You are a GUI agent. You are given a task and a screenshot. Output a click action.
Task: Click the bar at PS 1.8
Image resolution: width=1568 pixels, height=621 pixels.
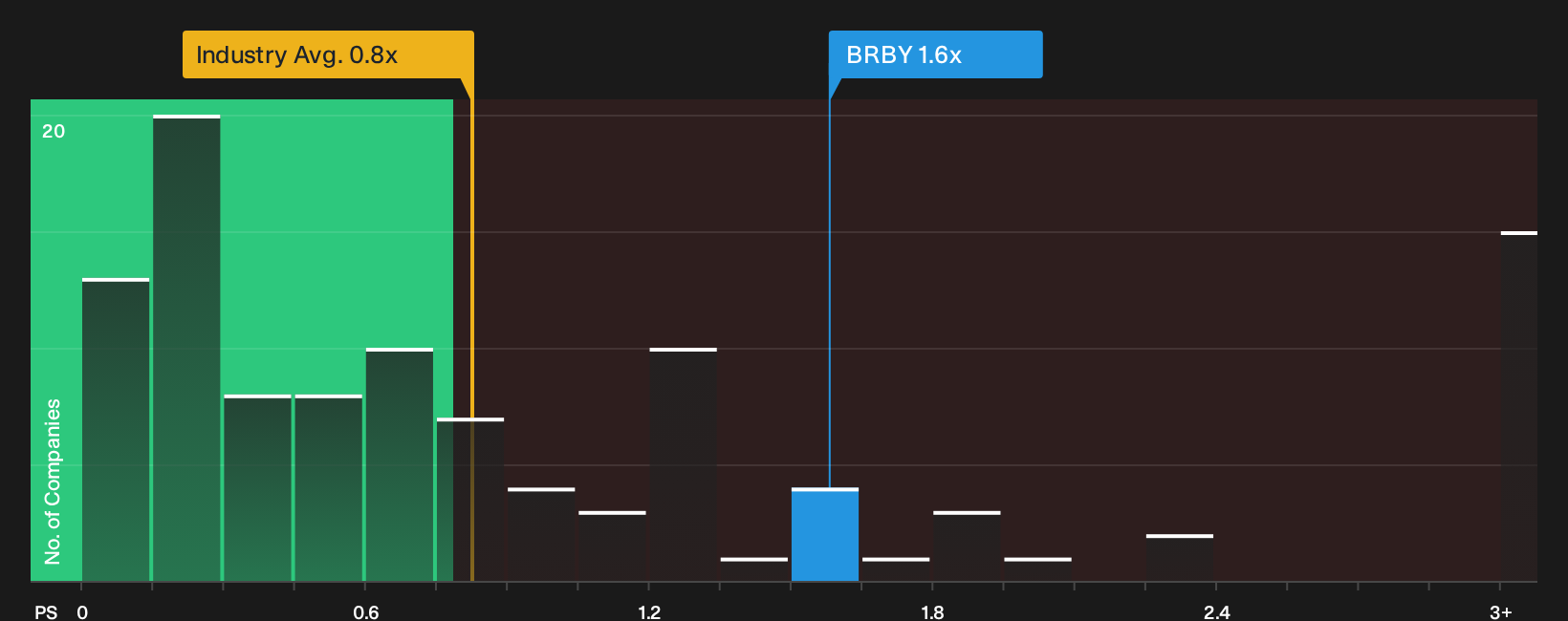point(967,546)
